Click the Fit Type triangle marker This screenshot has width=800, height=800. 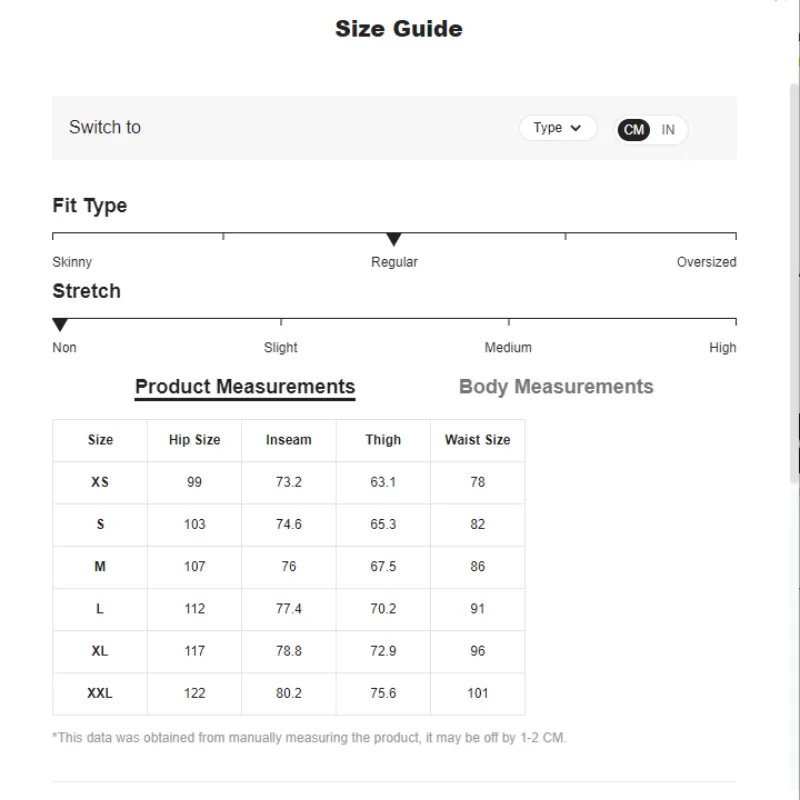pyautogui.click(x=394, y=240)
